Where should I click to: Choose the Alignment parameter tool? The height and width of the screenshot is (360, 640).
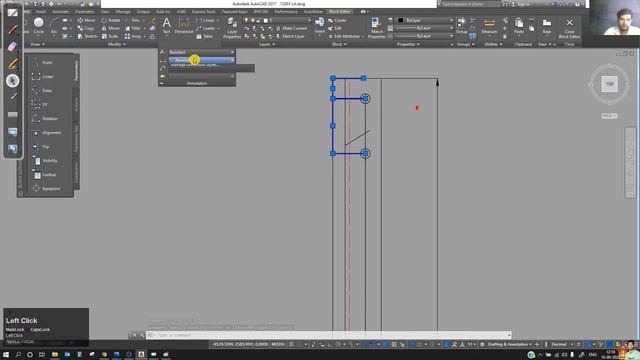coord(46,133)
